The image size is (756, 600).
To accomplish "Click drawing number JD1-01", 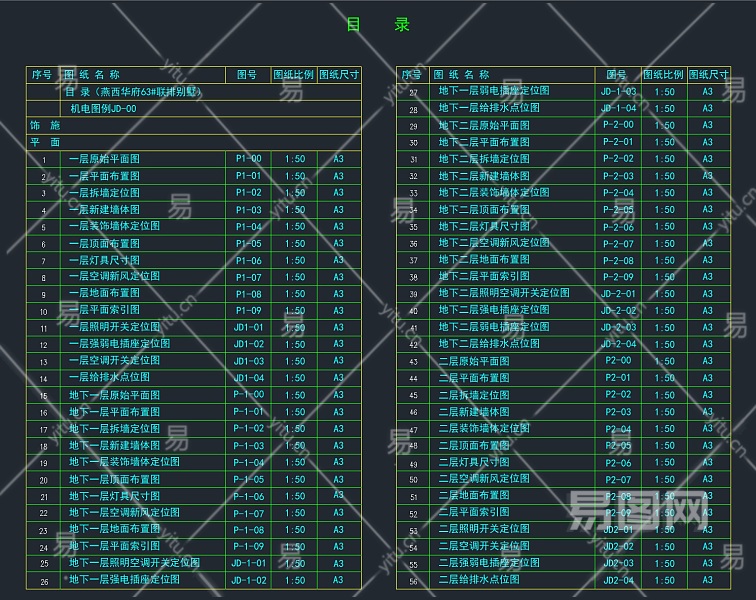I will tap(248, 327).
